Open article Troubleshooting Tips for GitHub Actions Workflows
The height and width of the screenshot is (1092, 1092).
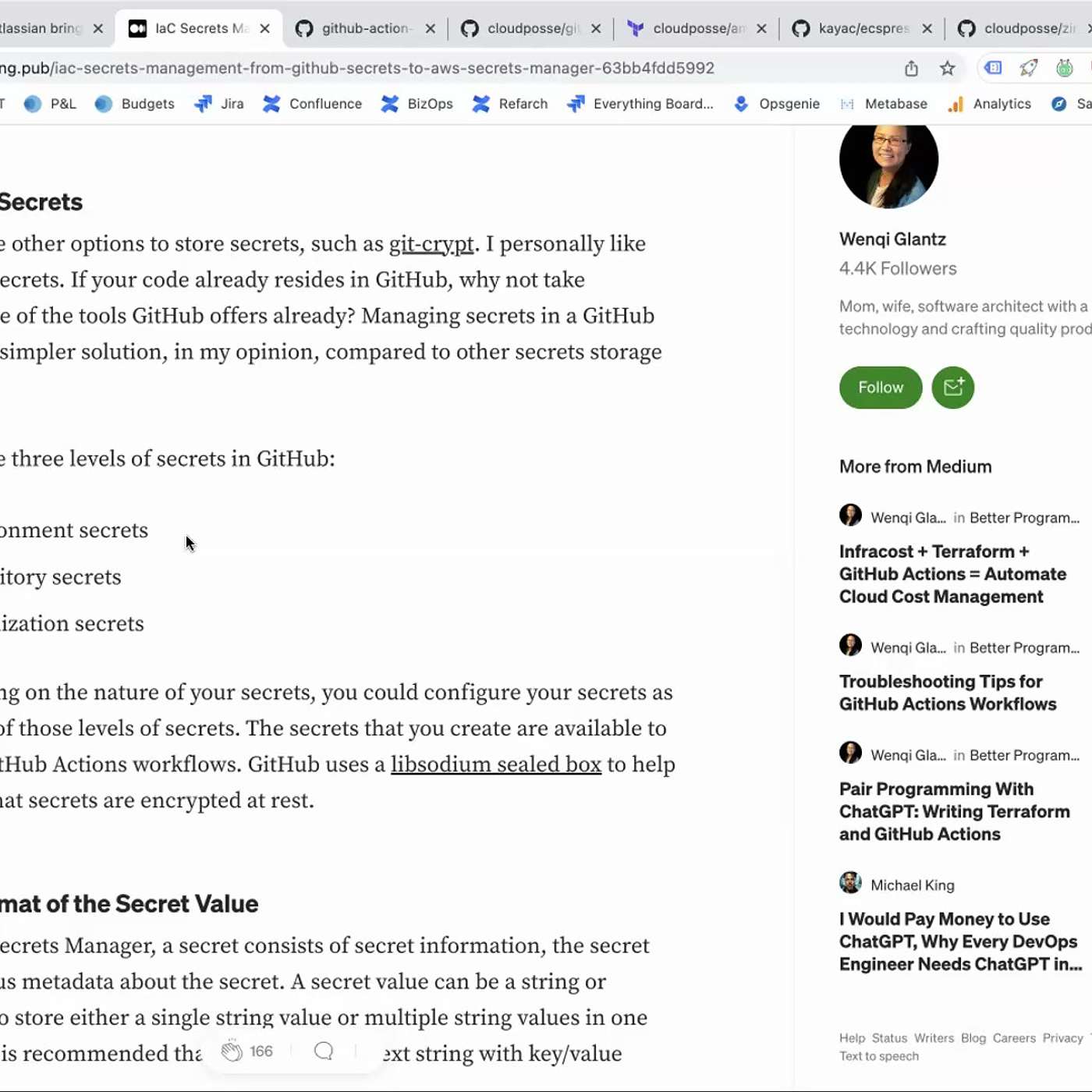pyautogui.click(x=948, y=693)
